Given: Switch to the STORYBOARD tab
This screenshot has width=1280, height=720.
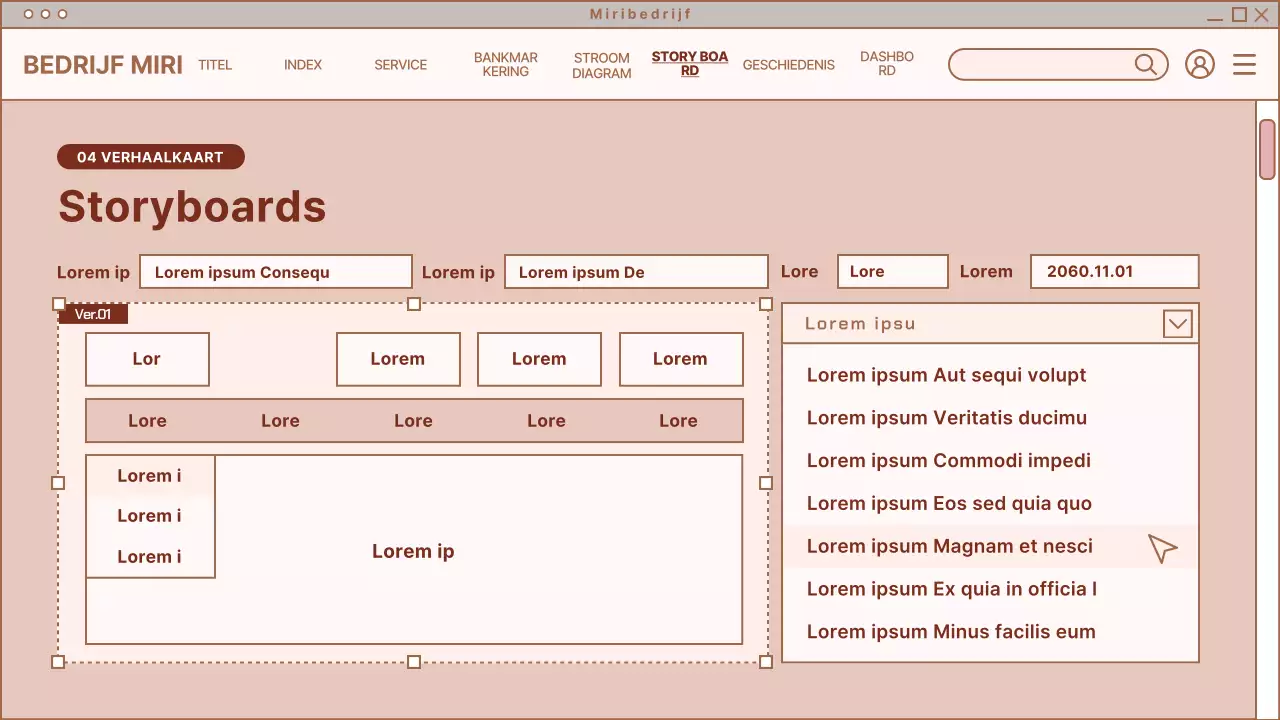Looking at the screenshot, I should coord(690,64).
